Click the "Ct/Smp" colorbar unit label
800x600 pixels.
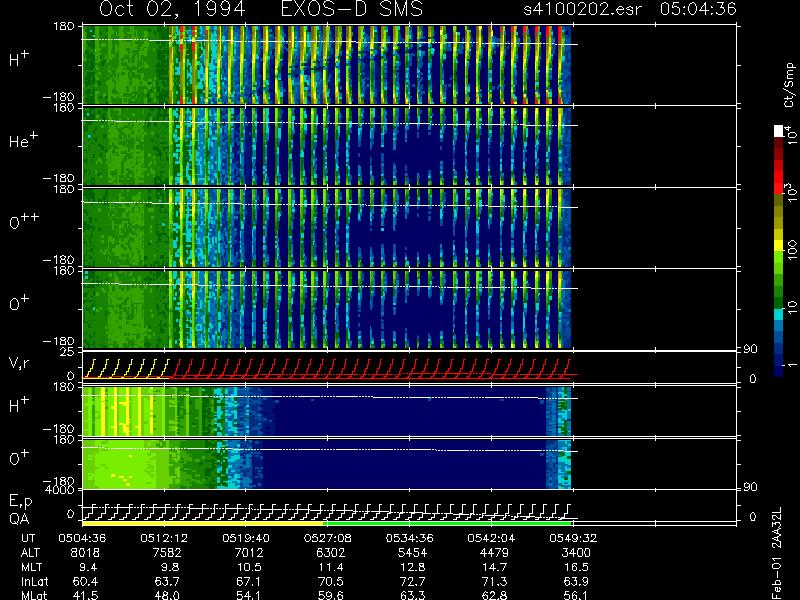pos(789,85)
